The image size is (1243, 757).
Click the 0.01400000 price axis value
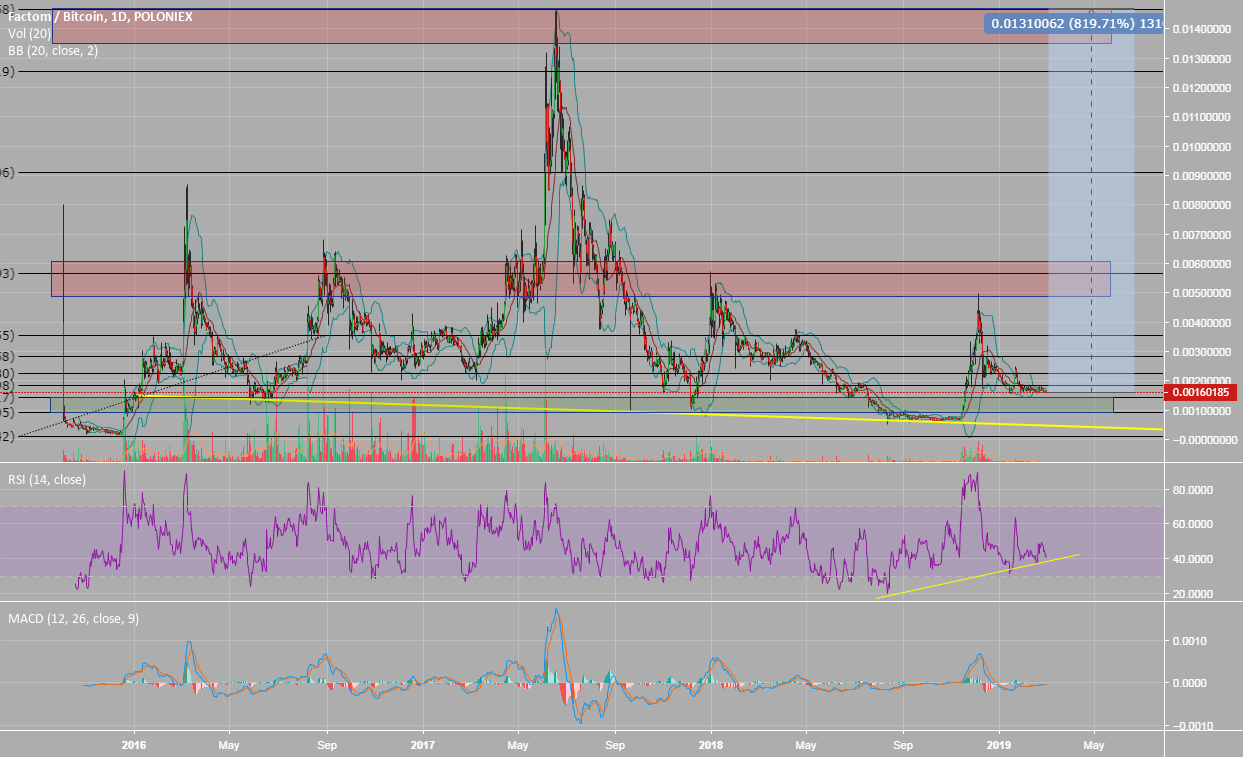click(x=1200, y=30)
